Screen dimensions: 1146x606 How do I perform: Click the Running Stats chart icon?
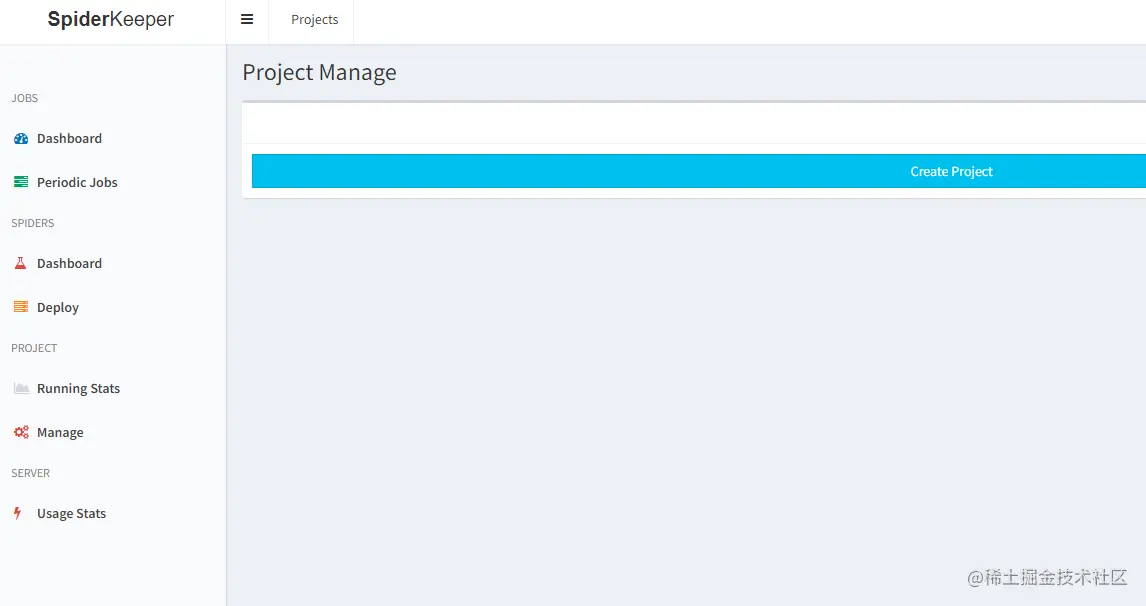point(21,388)
